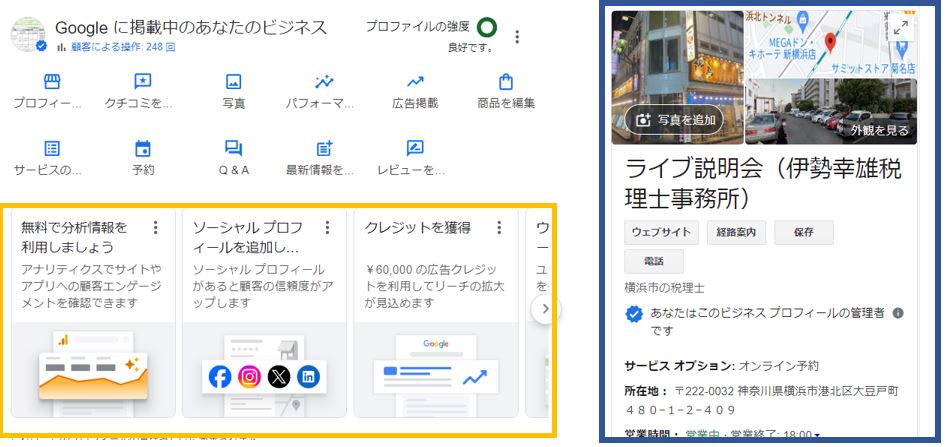Open the レビューを… ask for reviews icon
The width and height of the screenshot is (948, 447).
415,148
